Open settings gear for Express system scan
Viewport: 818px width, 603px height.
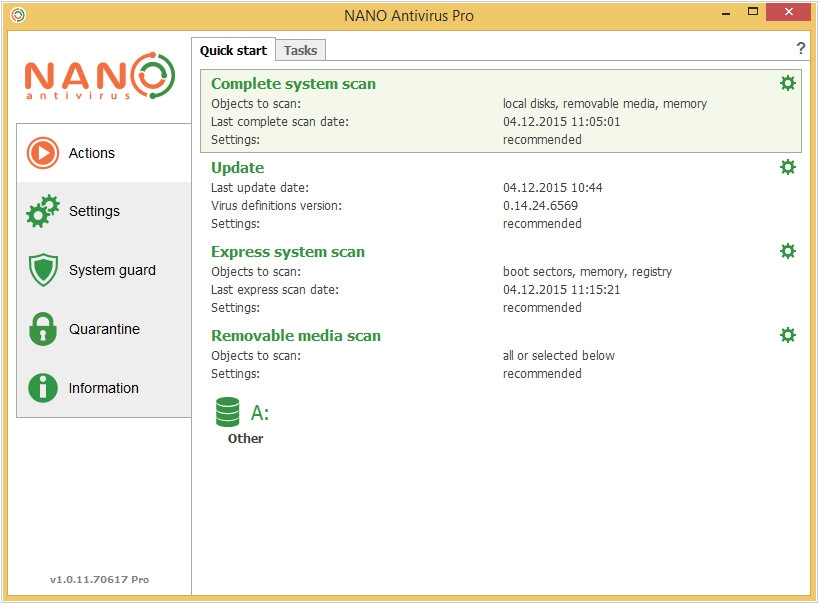787,251
